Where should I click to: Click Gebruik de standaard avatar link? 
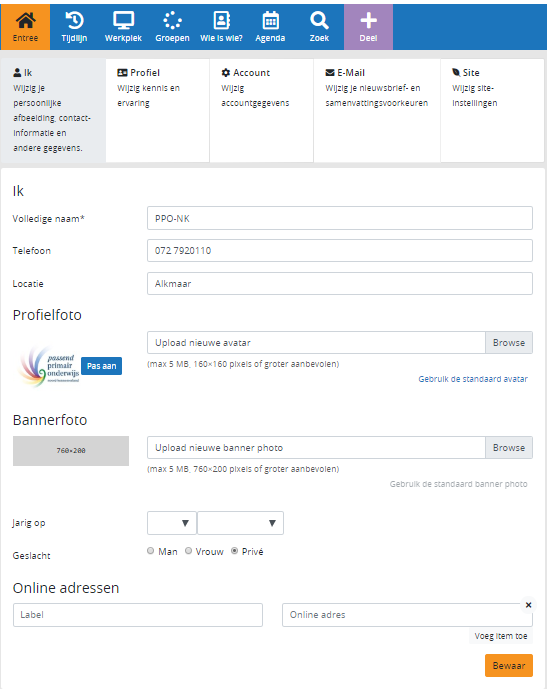tap(473, 379)
